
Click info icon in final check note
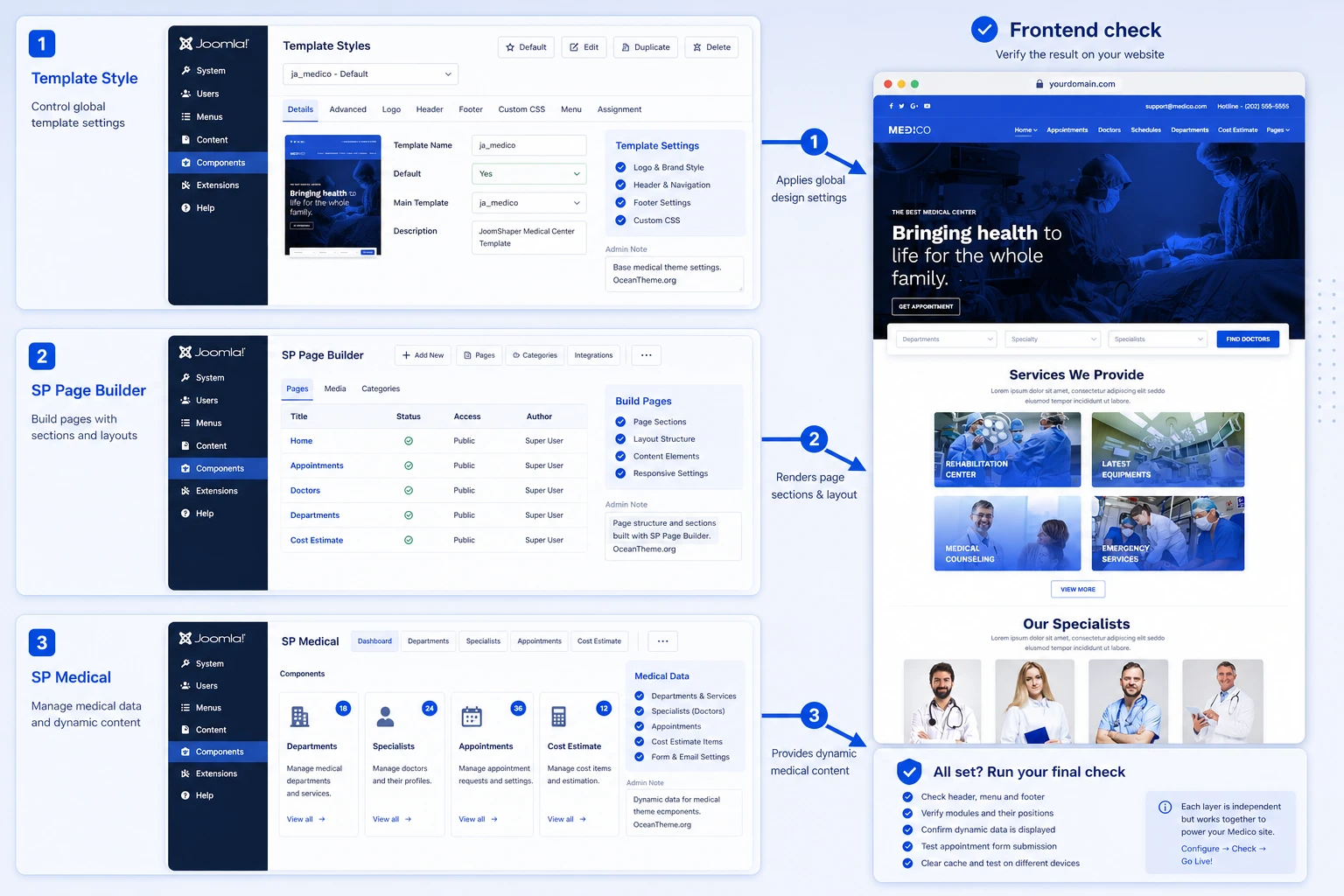coord(1165,807)
